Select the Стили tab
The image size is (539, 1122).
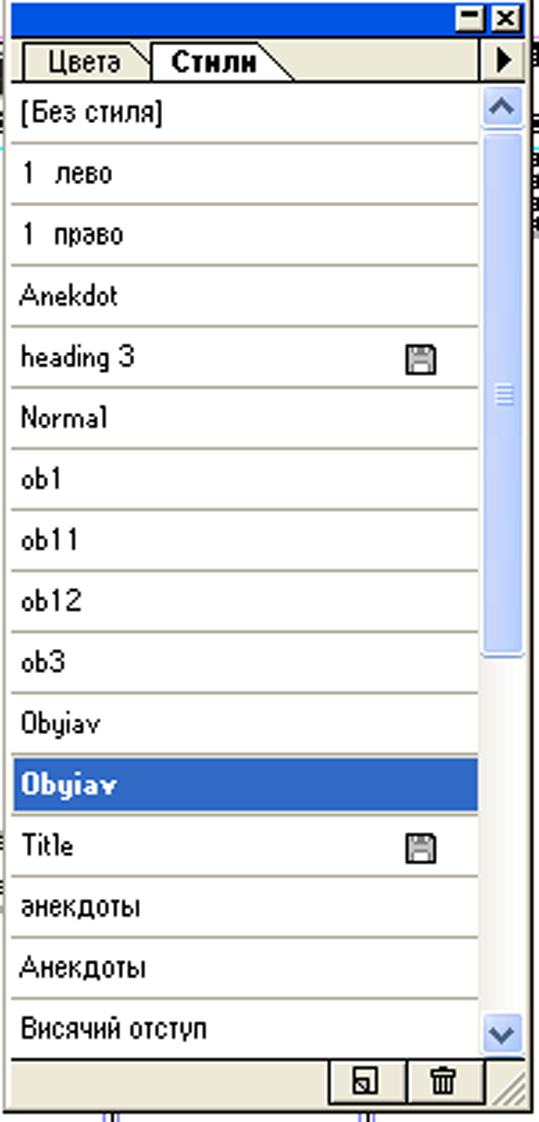tap(214, 62)
